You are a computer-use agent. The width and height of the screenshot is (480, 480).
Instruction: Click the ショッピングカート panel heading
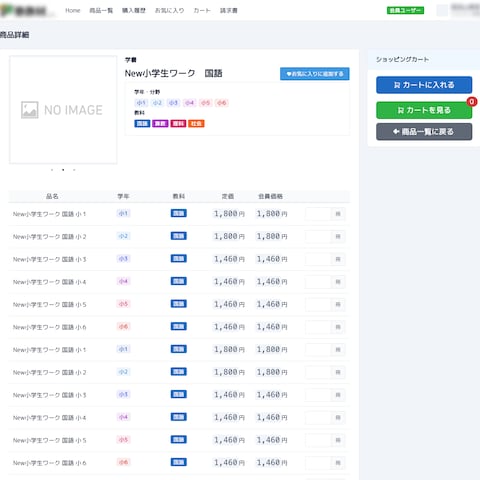(402, 60)
